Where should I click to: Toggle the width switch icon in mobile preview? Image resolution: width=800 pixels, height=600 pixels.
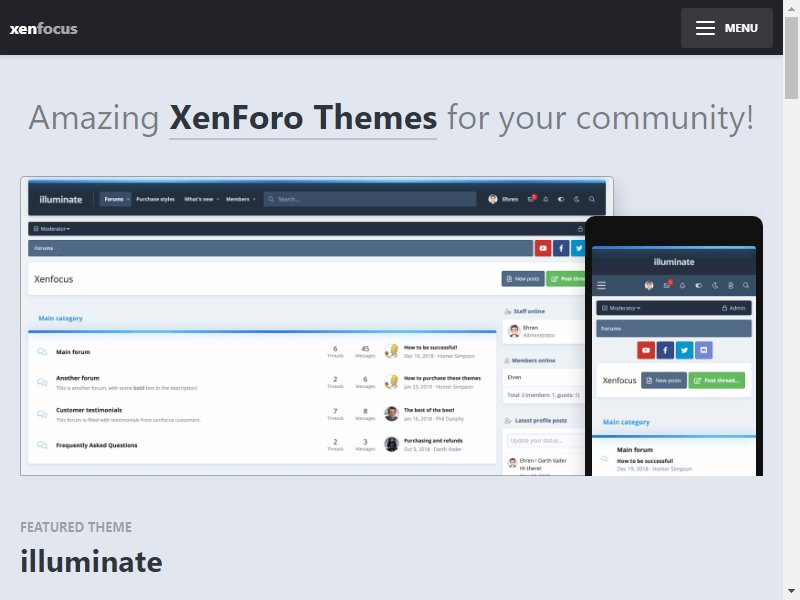click(698, 286)
